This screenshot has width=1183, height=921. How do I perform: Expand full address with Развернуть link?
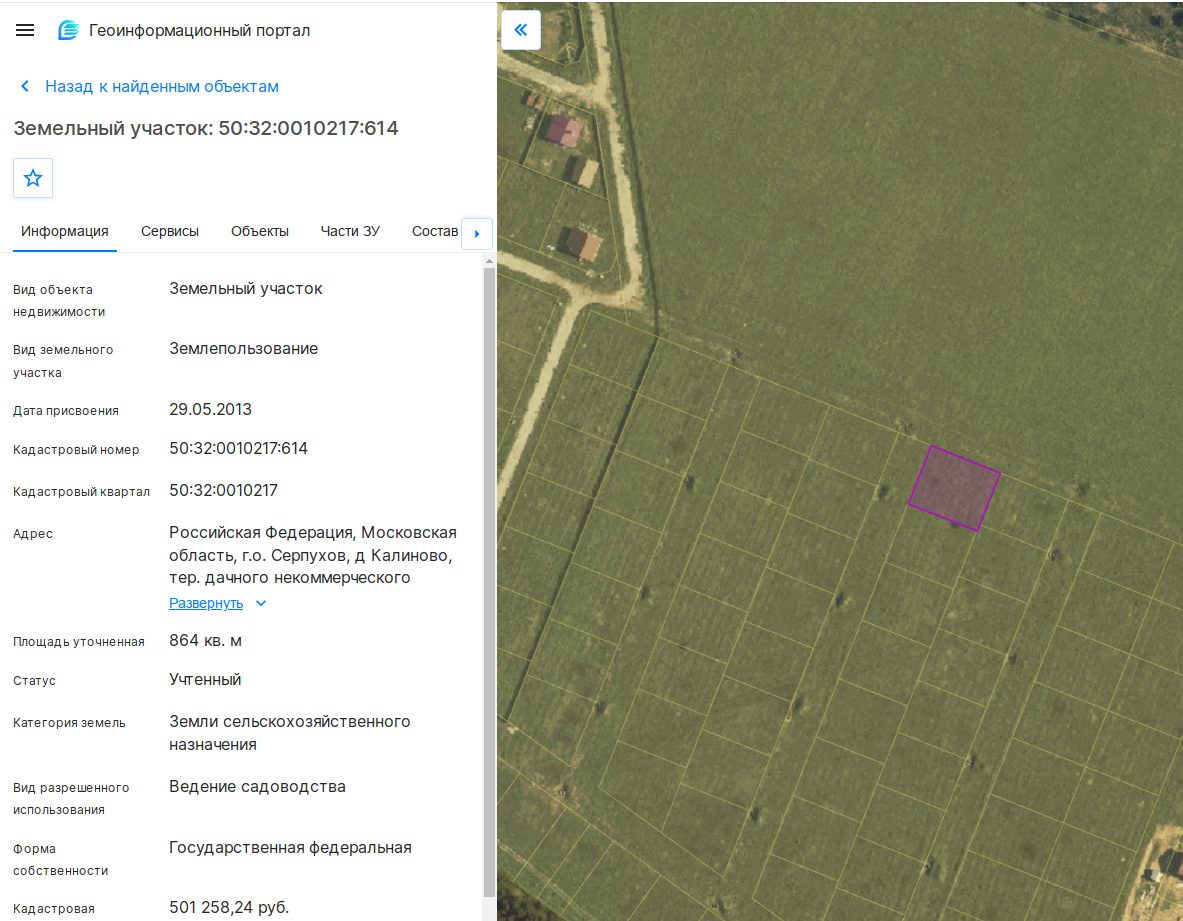pos(206,603)
